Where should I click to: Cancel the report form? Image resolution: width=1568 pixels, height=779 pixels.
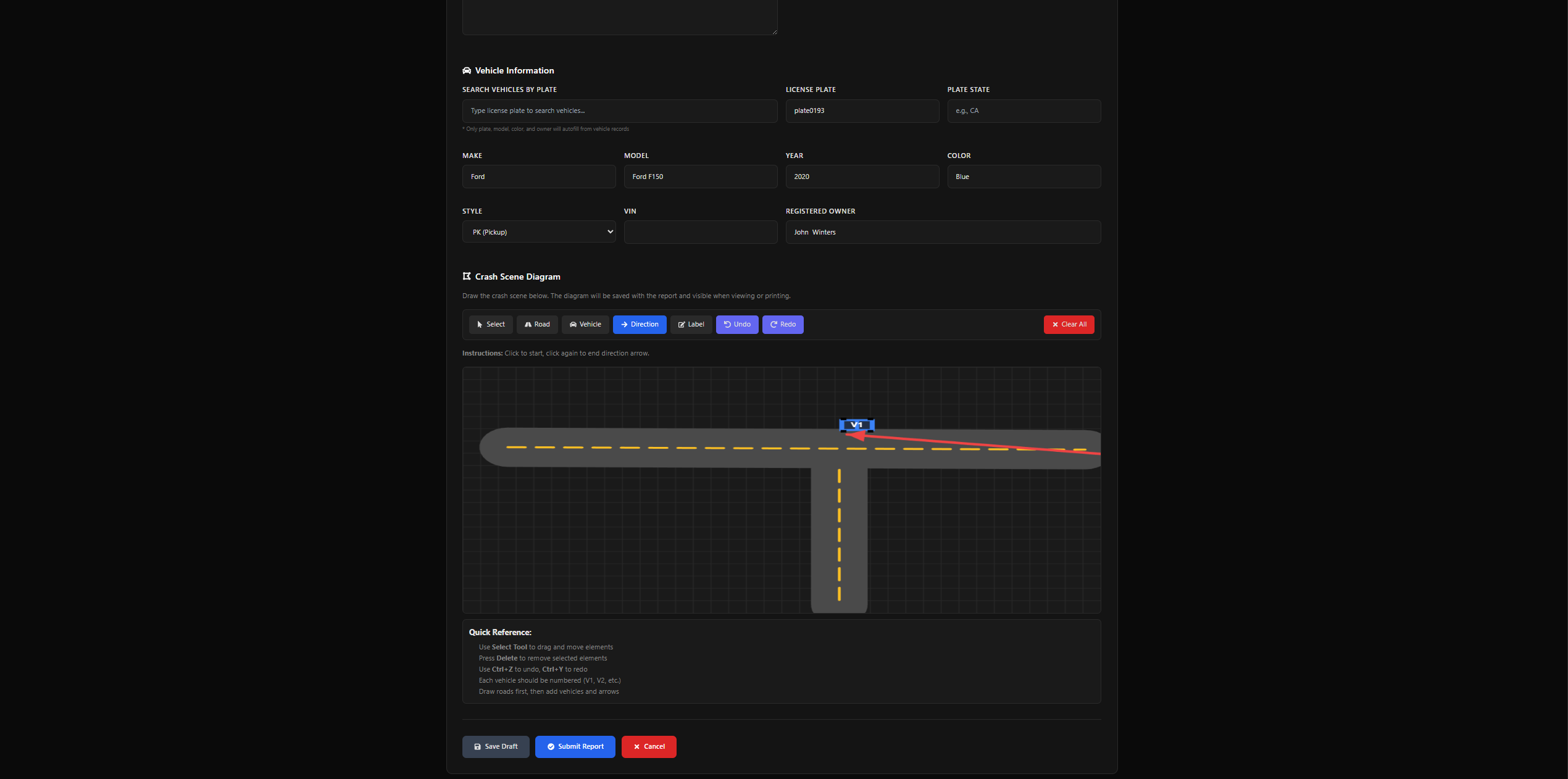click(648, 747)
